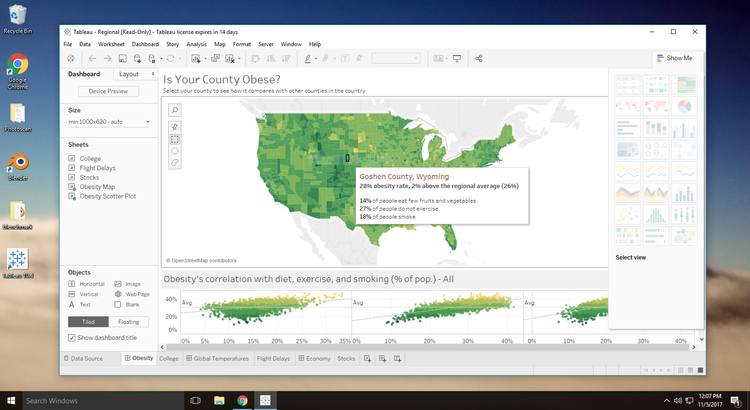Click the Sort ascending toolbar icon

(271, 58)
